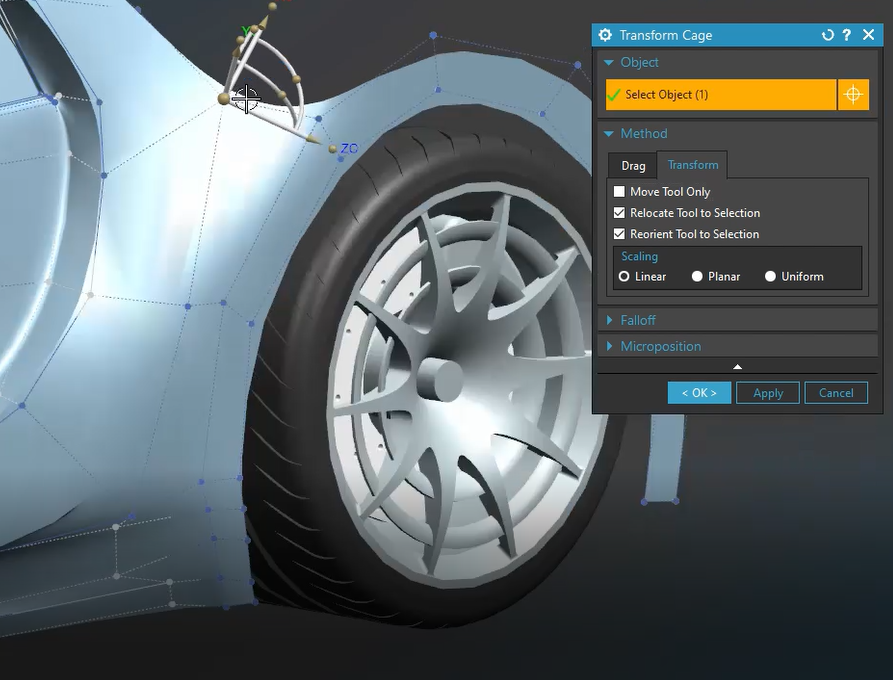Click the Select Object (1) field
Viewport: 893px width, 680px height.
pyautogui.click(x=720, y=95)
